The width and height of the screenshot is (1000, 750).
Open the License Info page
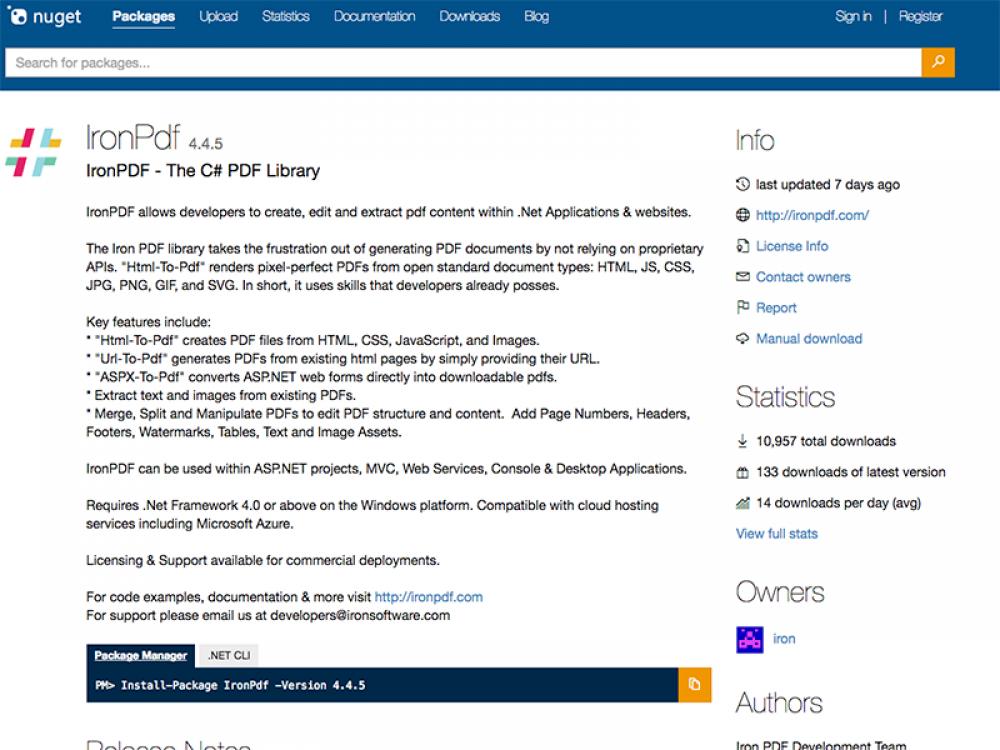pos(793,246)
